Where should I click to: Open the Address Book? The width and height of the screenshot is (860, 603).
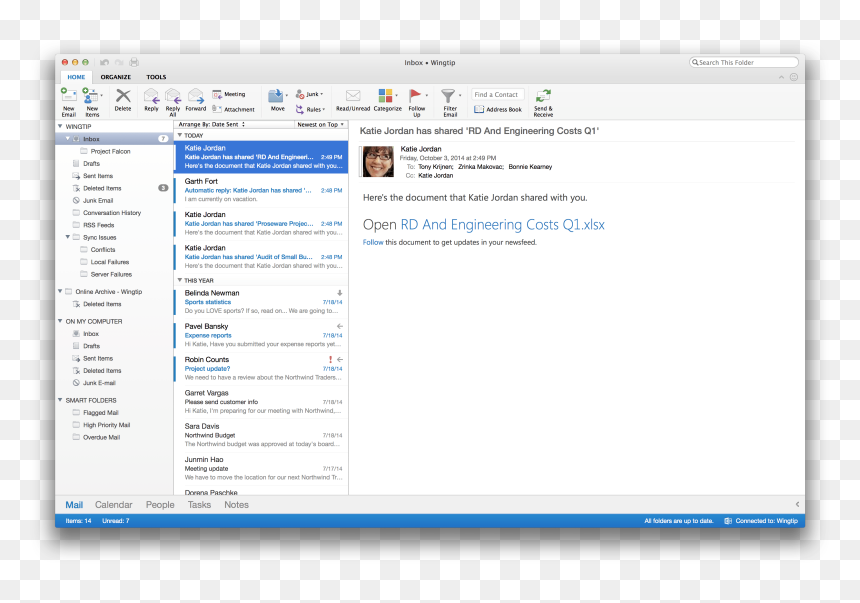[498, 109]
